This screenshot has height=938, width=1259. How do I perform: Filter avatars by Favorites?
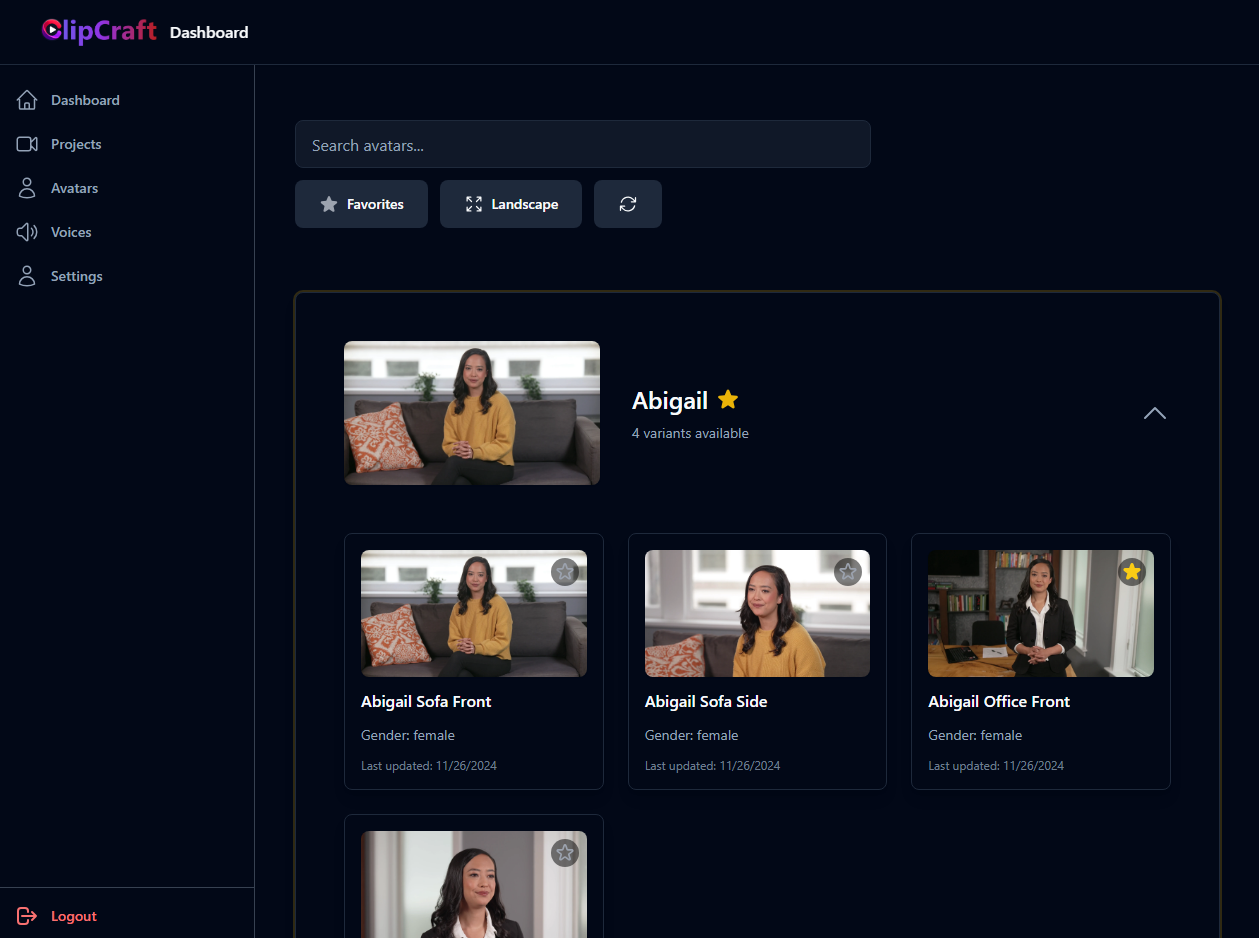361,204
